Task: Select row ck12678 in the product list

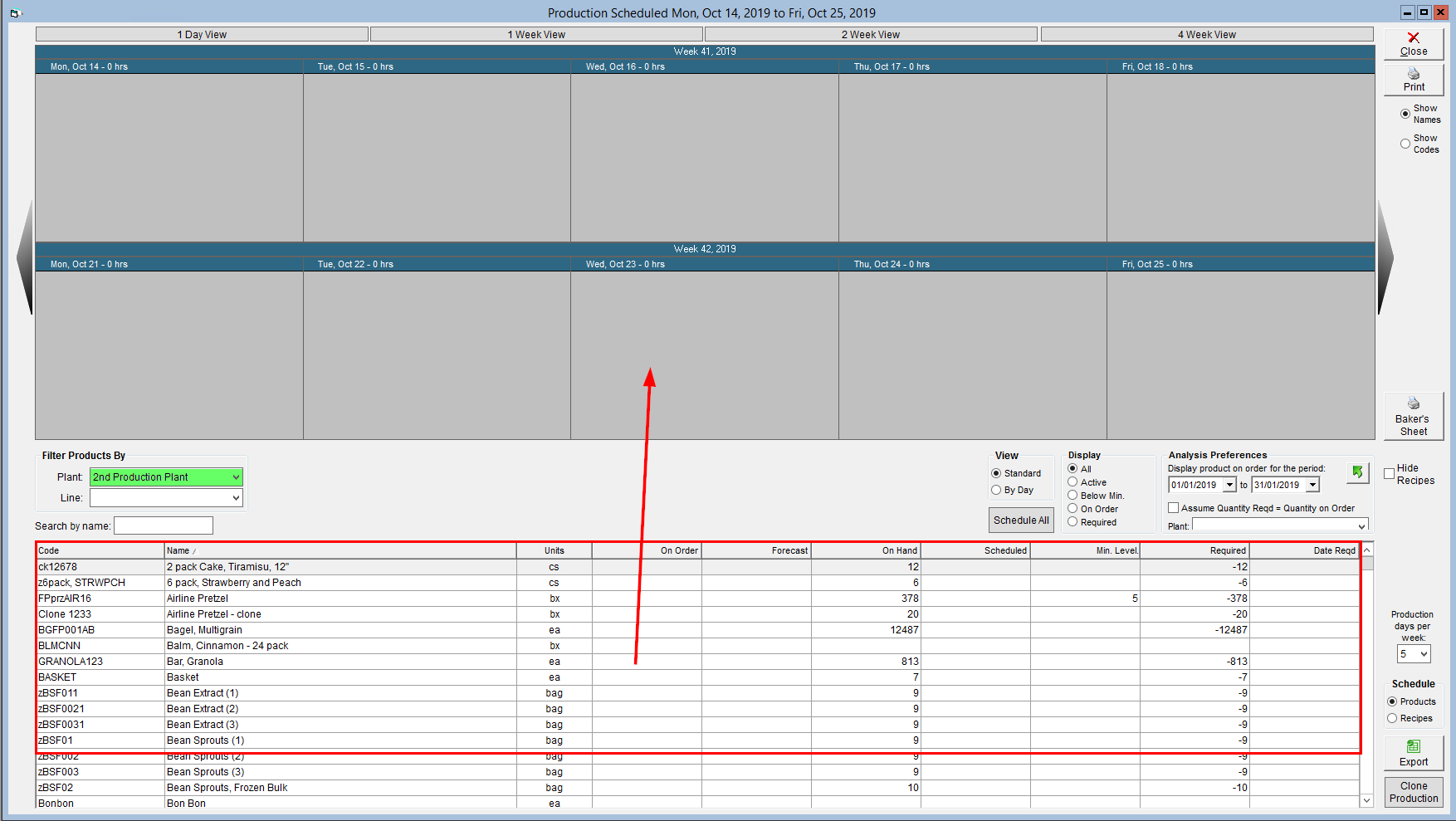Action: (697, 567)
